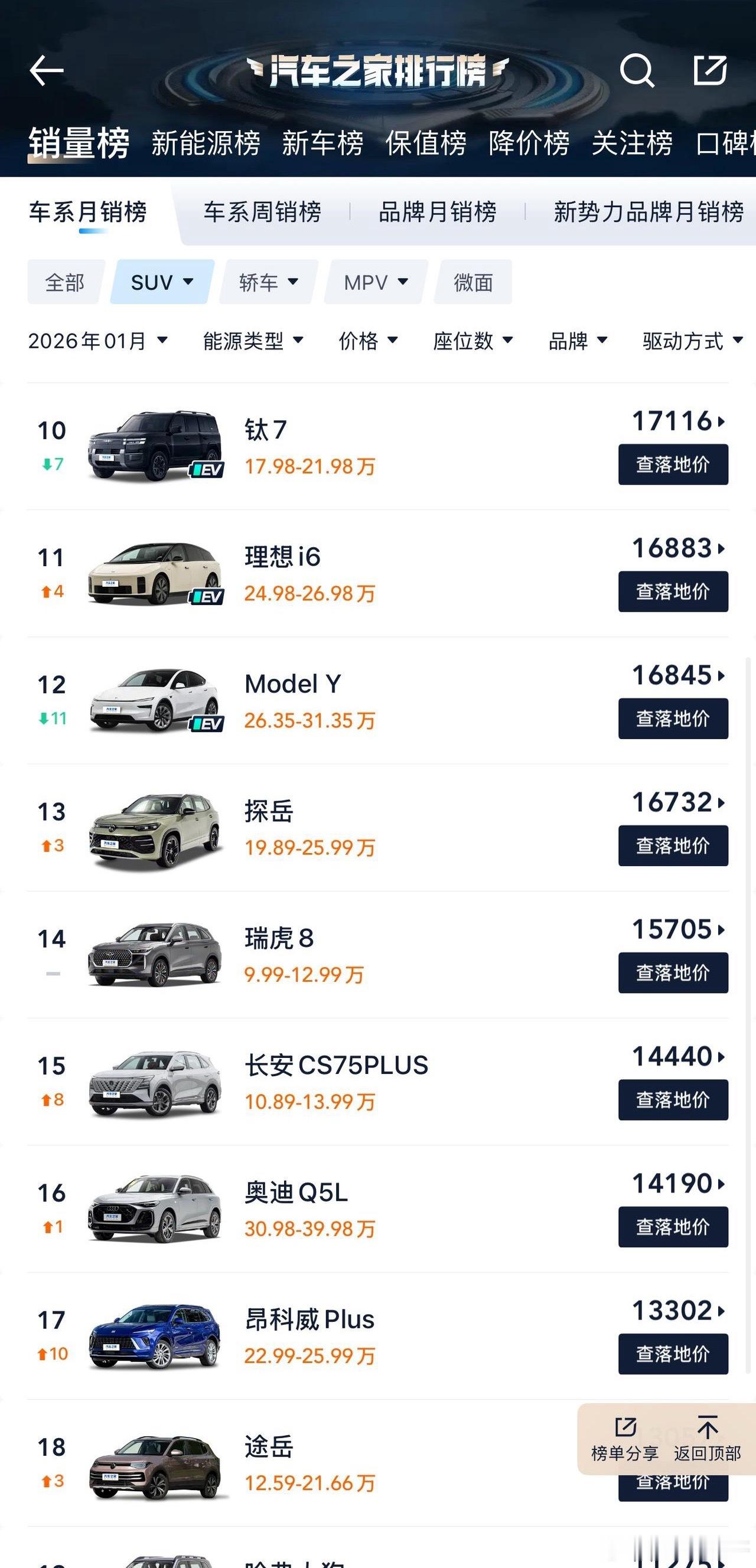Screen dimensions: 756x1568
Task: Tap the share icon in header
Action: pos(711,70)
